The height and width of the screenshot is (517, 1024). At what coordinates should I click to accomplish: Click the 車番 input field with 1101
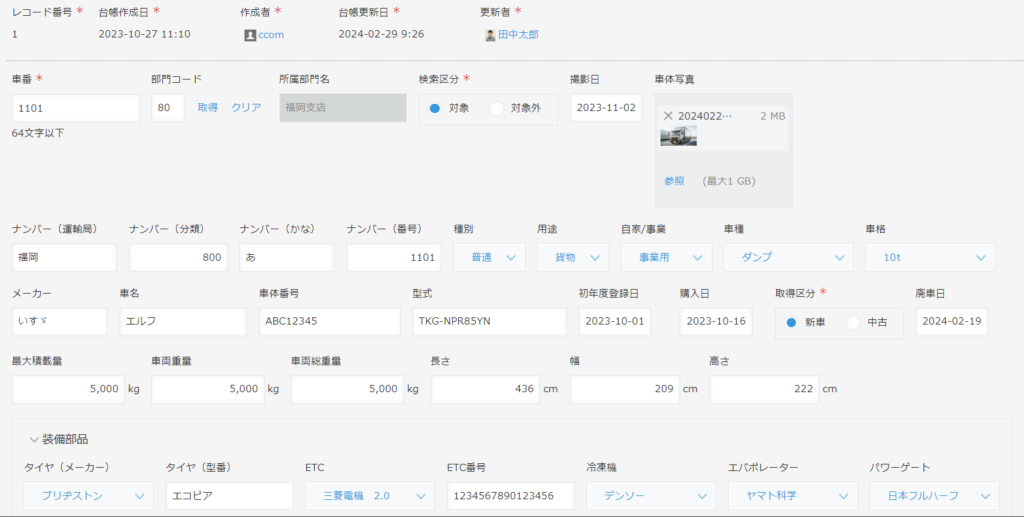[x=75, y=108]
